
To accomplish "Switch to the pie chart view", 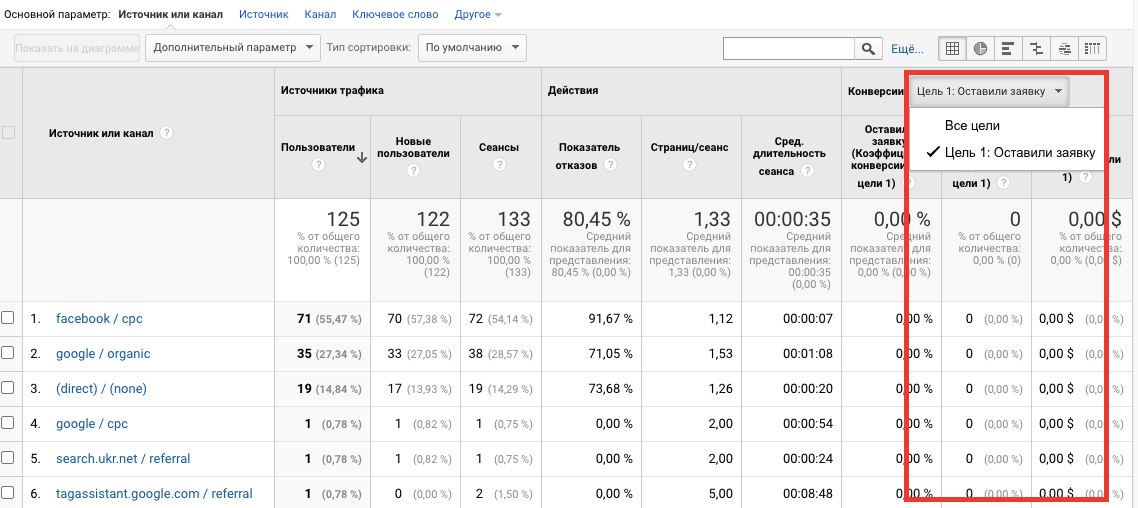I will click(980, 48).
